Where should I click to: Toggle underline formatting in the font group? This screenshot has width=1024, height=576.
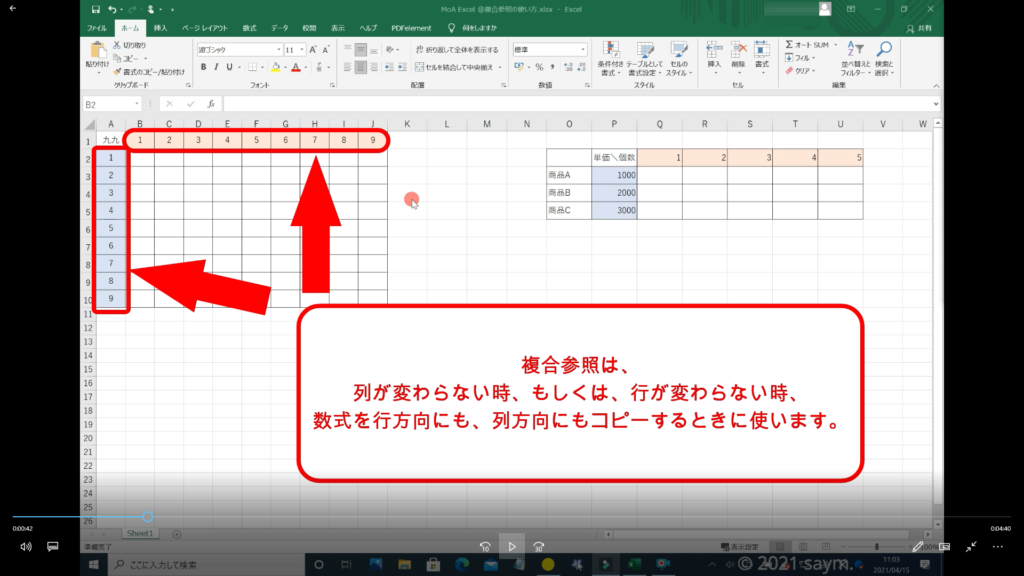click(230, 67)
